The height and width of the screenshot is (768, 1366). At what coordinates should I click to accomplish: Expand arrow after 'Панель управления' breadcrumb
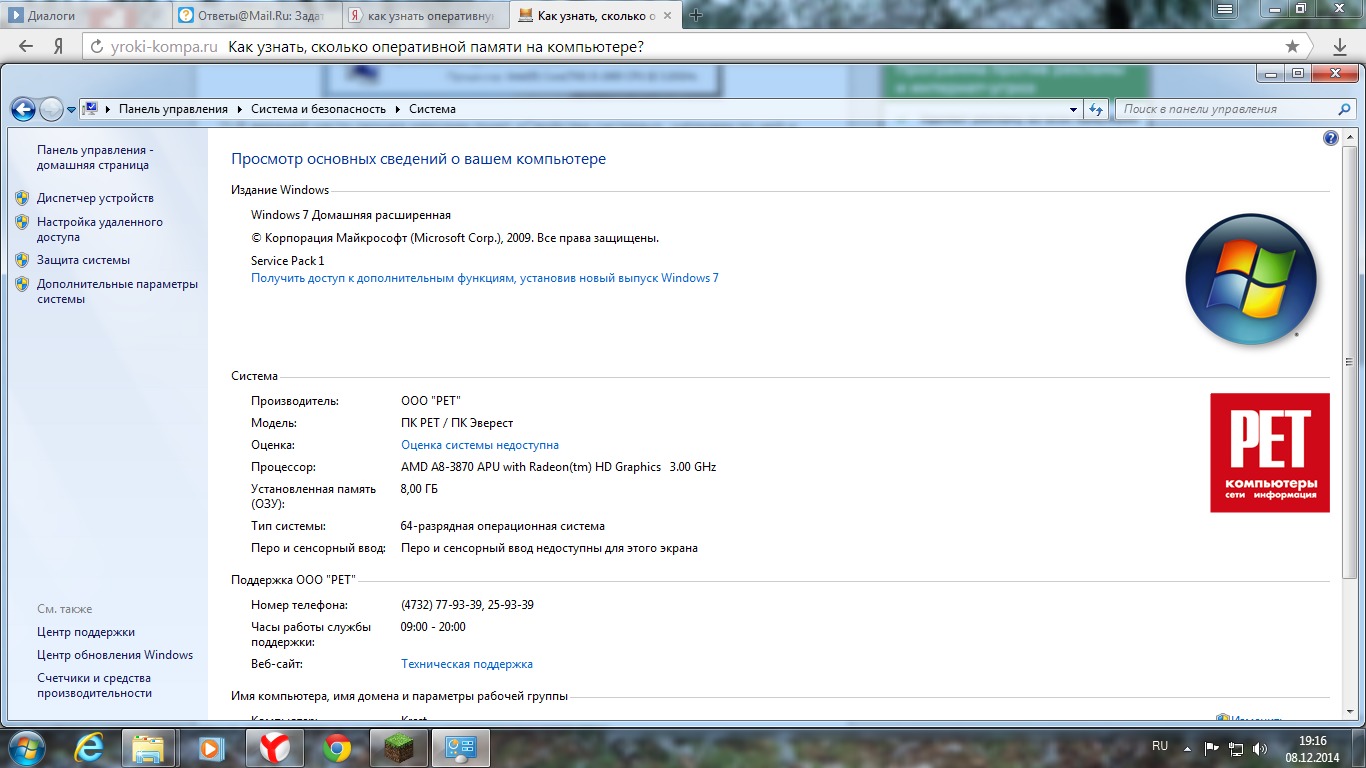click(239, 109)
